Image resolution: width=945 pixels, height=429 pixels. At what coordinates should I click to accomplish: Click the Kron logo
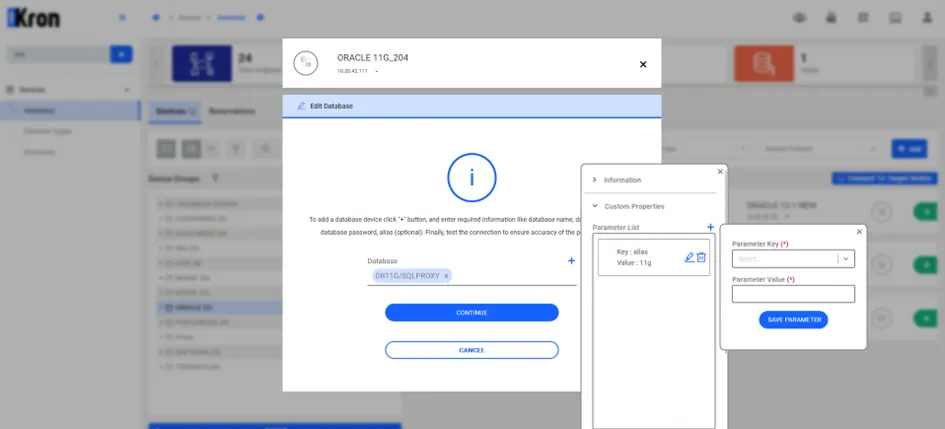click(33, 18)
